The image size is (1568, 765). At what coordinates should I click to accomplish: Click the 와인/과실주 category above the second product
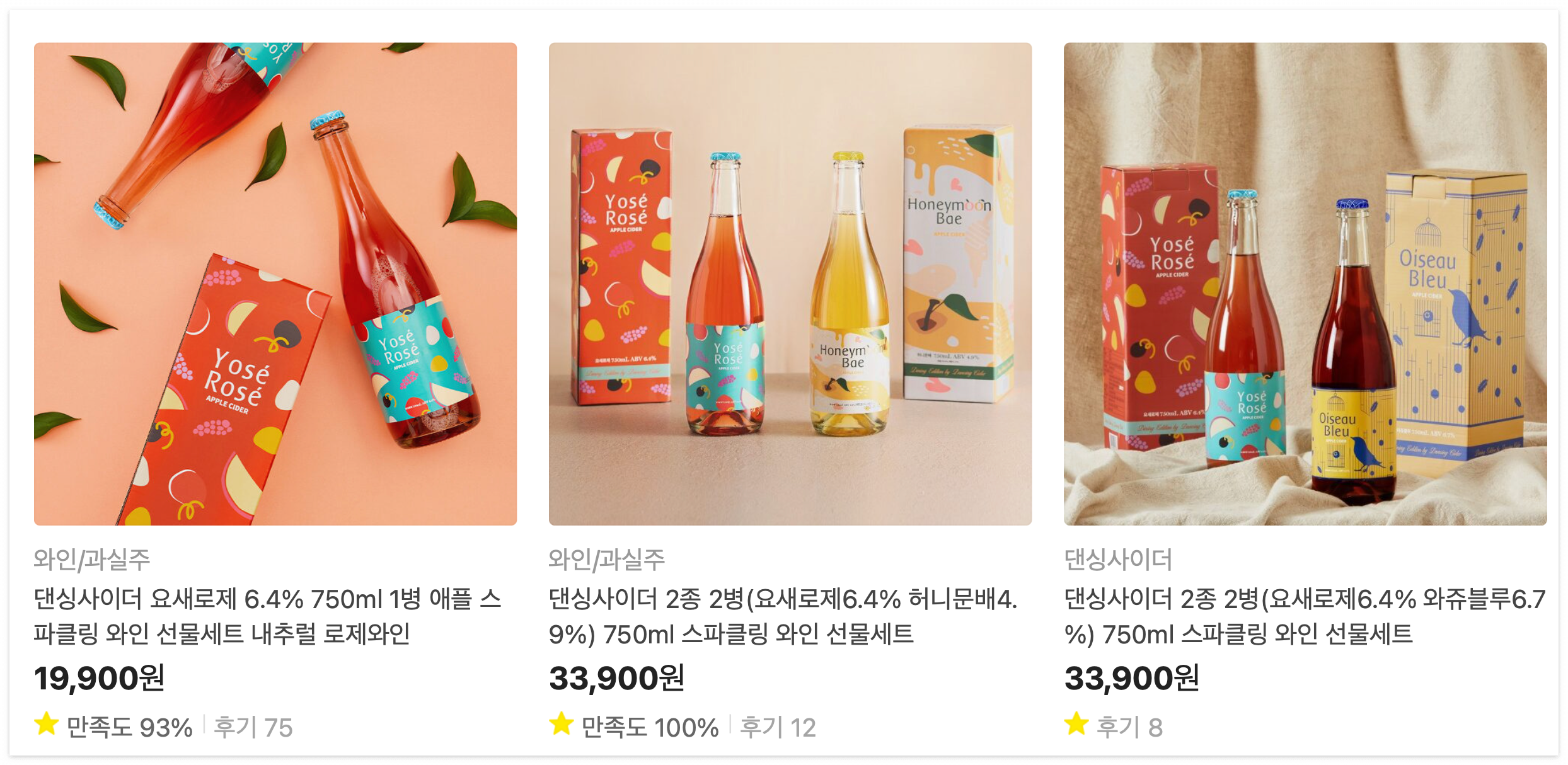click(x=607, y=560)
